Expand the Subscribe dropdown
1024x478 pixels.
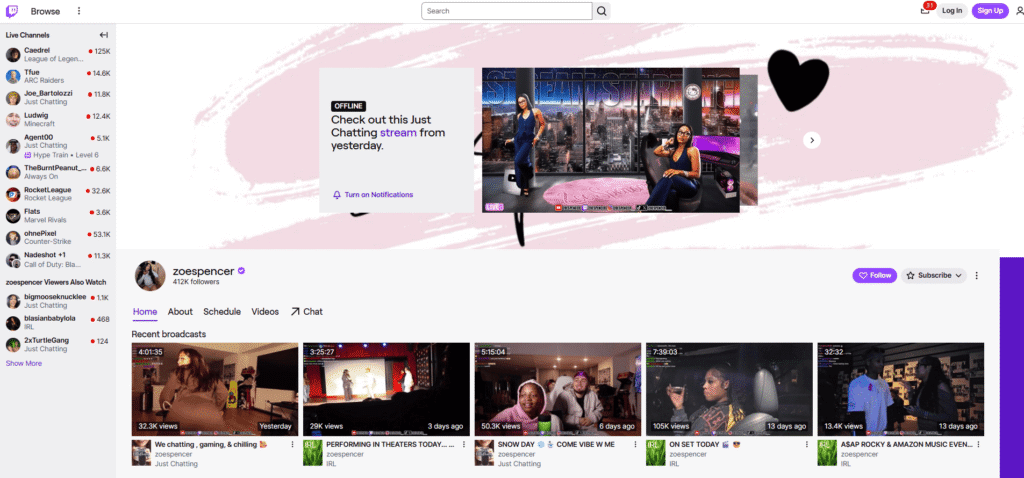tap(934, 276)
